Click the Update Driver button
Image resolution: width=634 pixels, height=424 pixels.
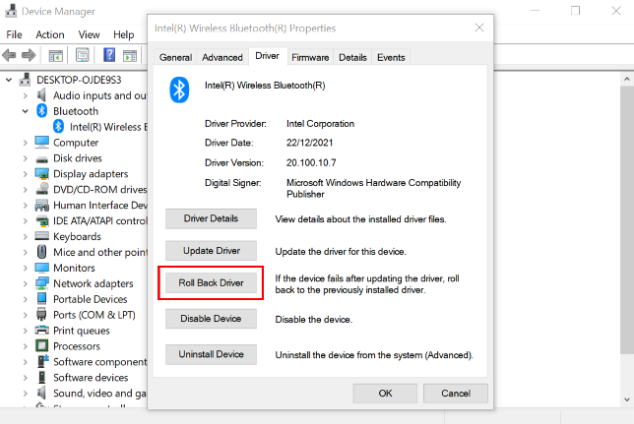pyautogui.click(x=211, y=251)
